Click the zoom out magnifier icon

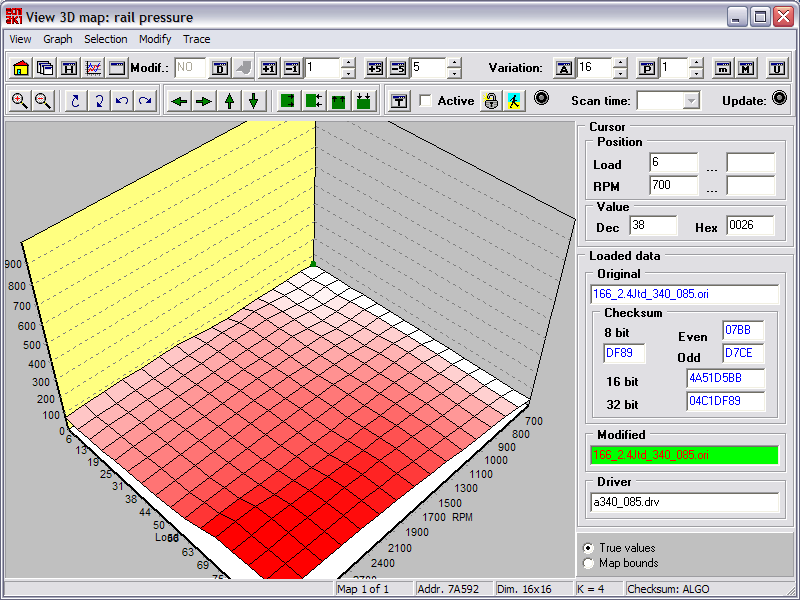(x=43, y=101)
